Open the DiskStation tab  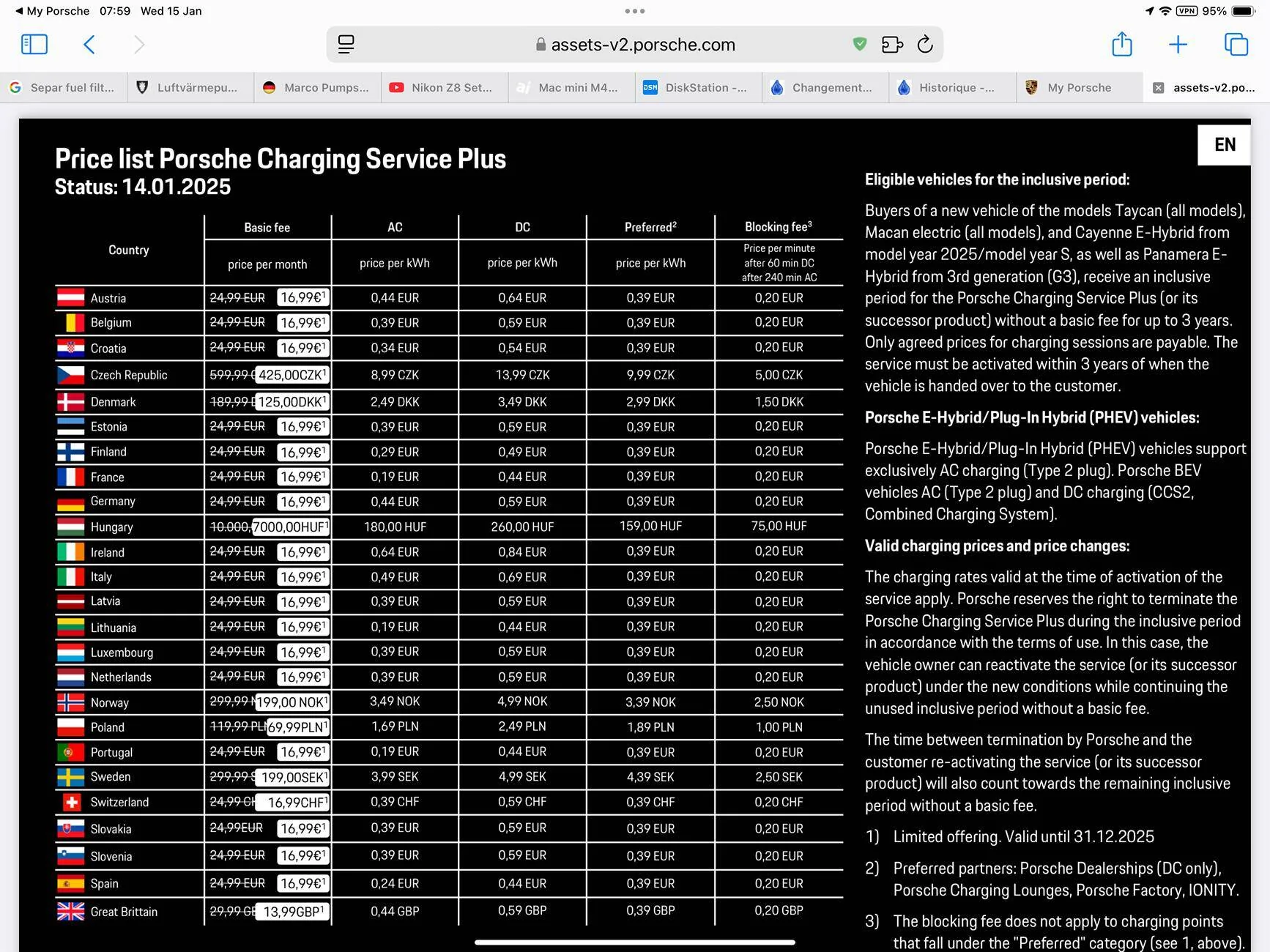click(699, 88)
